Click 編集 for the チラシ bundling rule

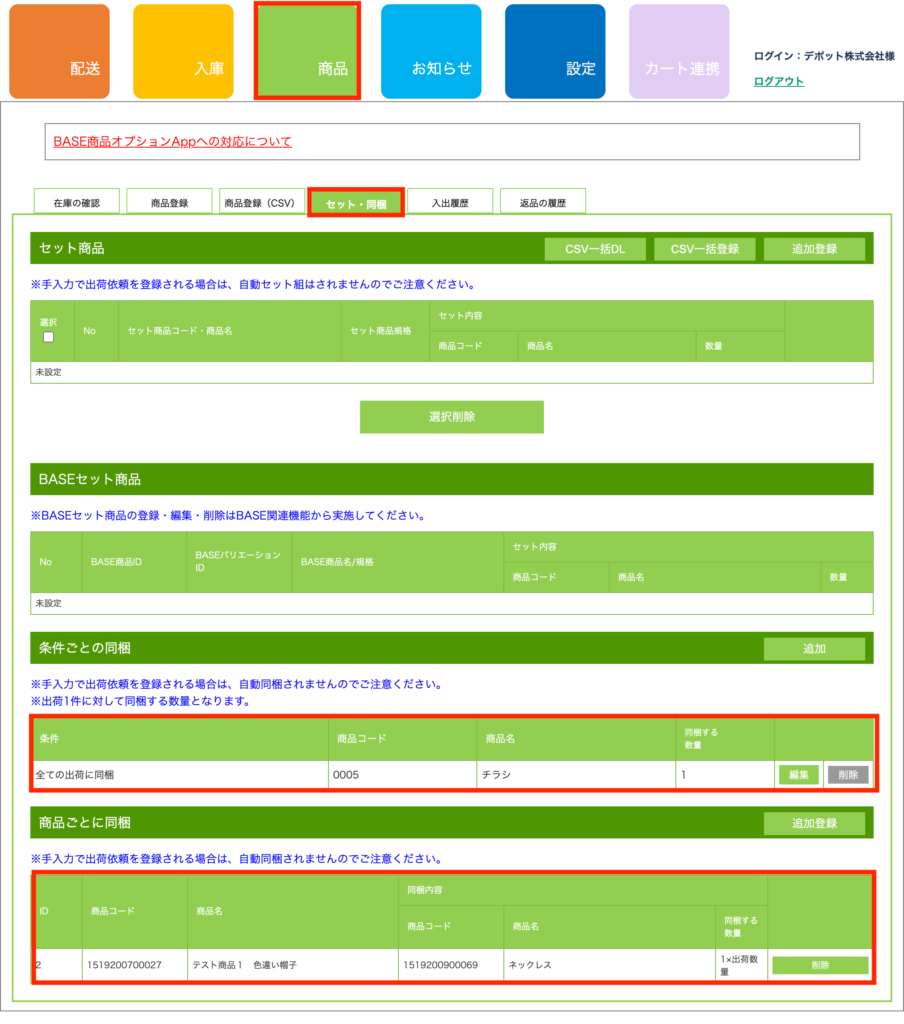798,775
